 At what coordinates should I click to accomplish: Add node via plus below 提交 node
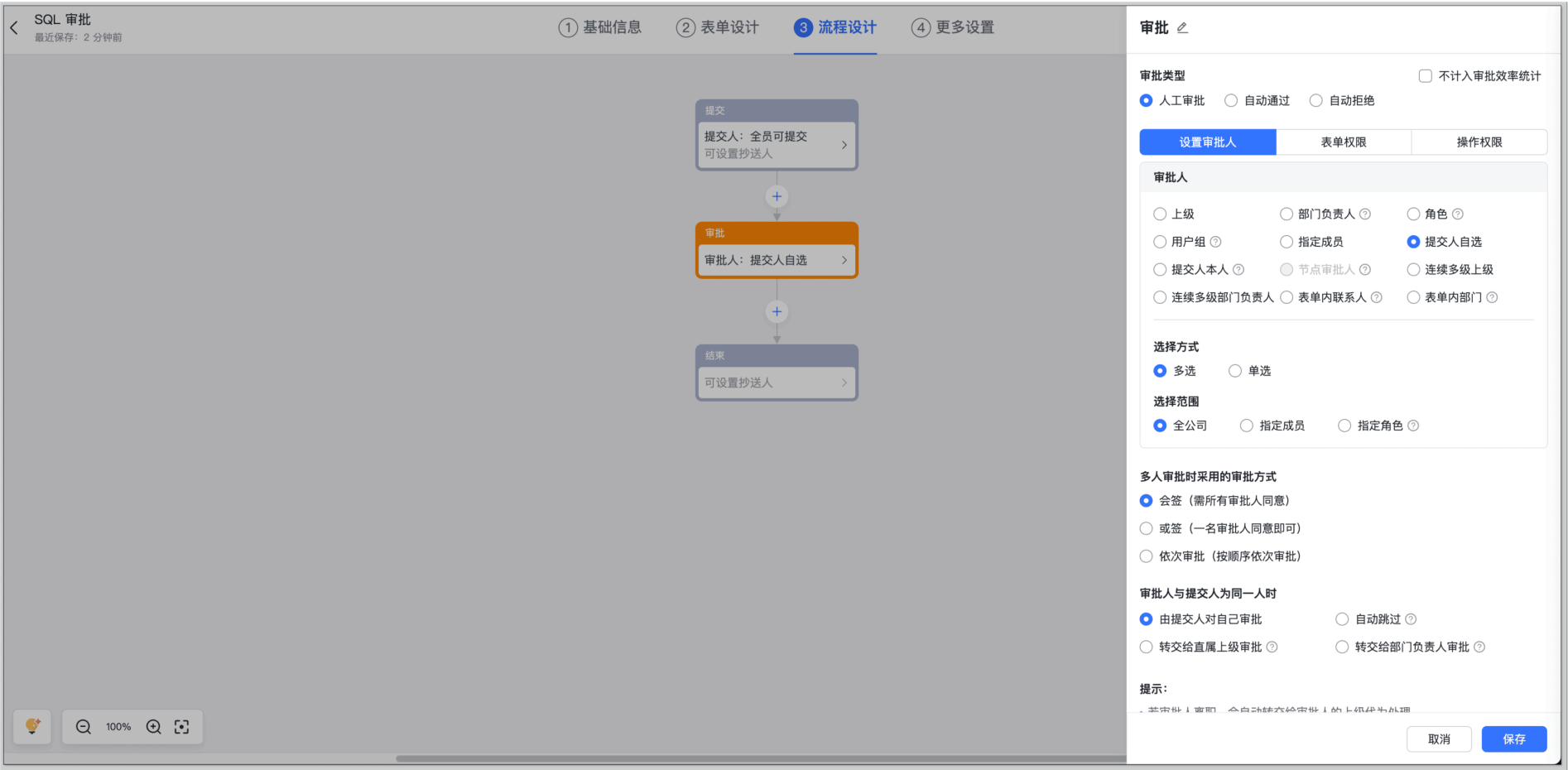[x=777, y=197]
